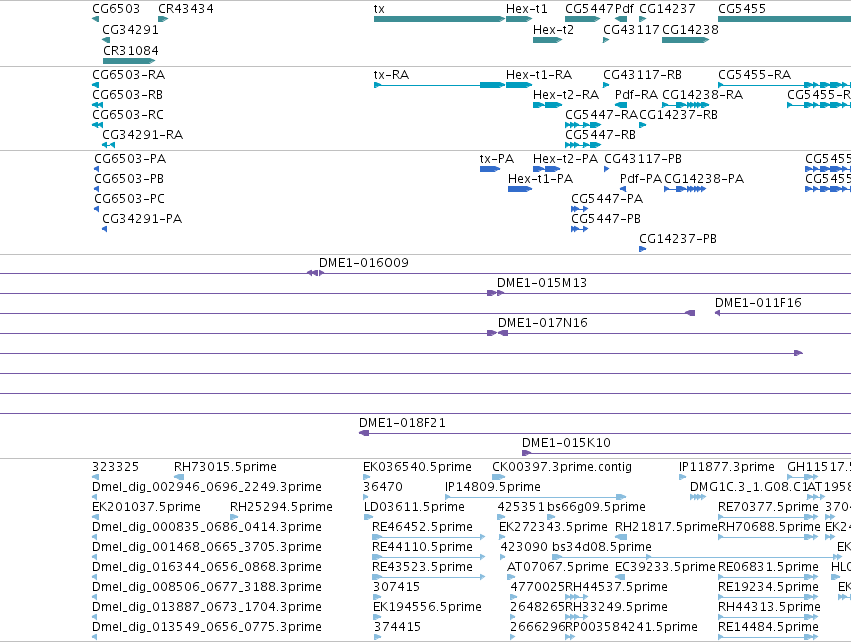The width and height of the screenshot is (851, 642).
Task: Select the CG5455 gene label
Action: 741,9
